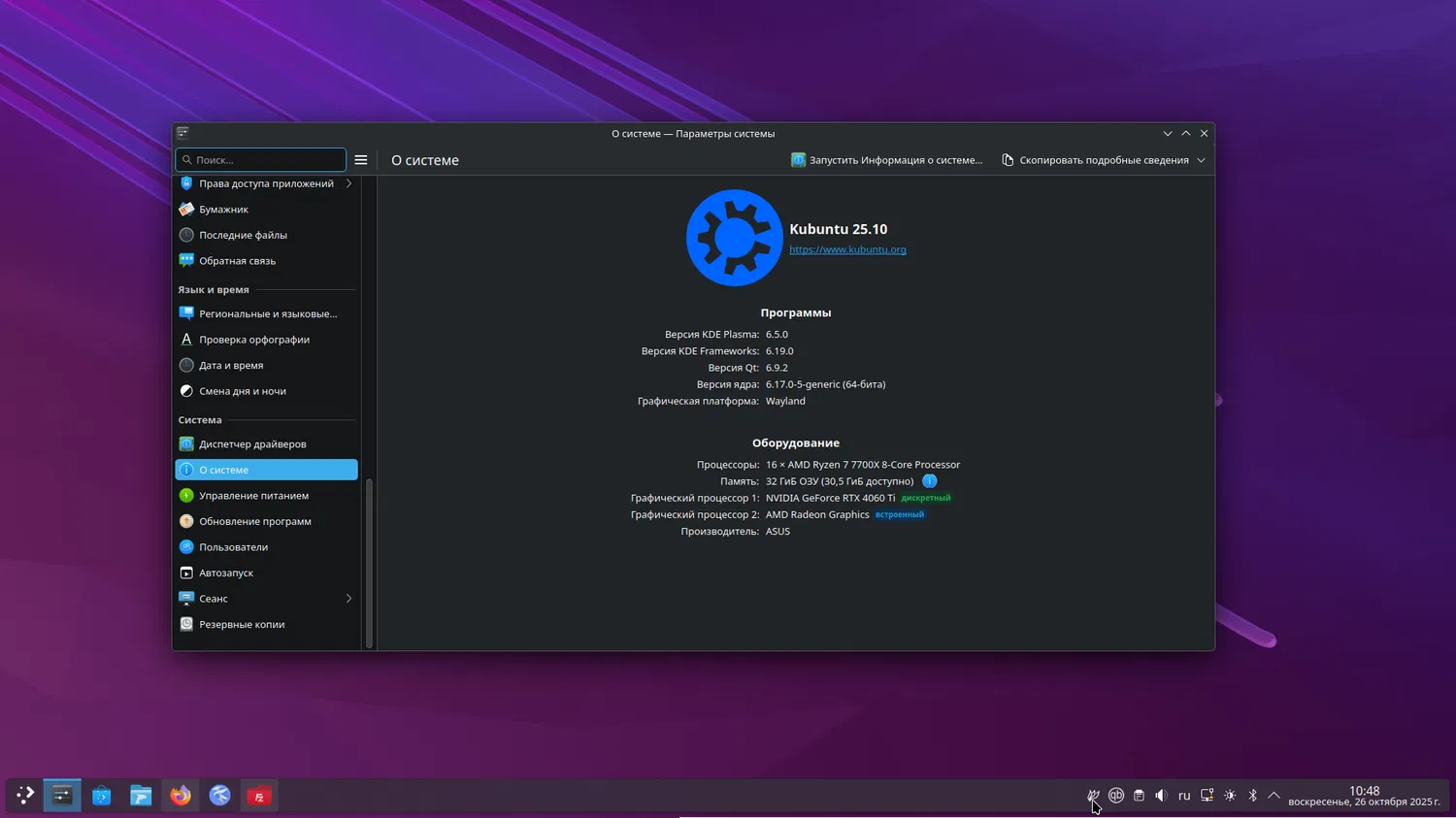This screenshot has width=1456, height=818.
Task: Open the clipboard tray applet
Action: pyautogui.click(x=1139, y=796)
